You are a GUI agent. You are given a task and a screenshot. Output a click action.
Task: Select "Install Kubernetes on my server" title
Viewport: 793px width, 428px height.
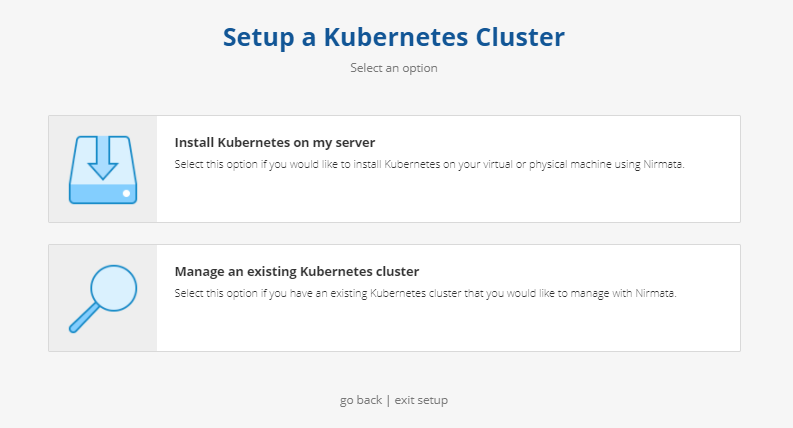[x=275, y=143]
